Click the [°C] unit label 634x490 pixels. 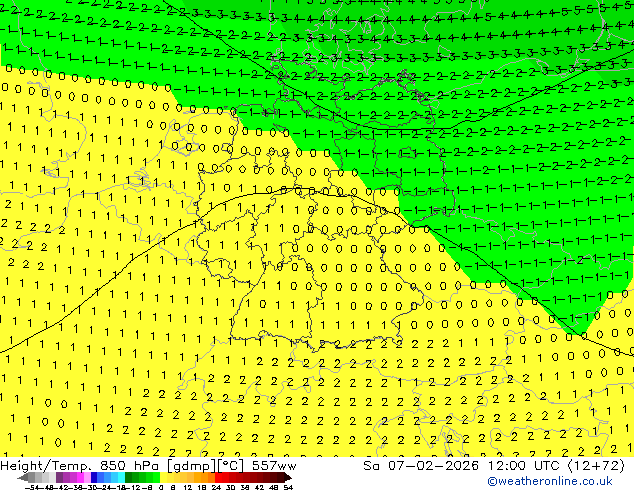(231, 466)
